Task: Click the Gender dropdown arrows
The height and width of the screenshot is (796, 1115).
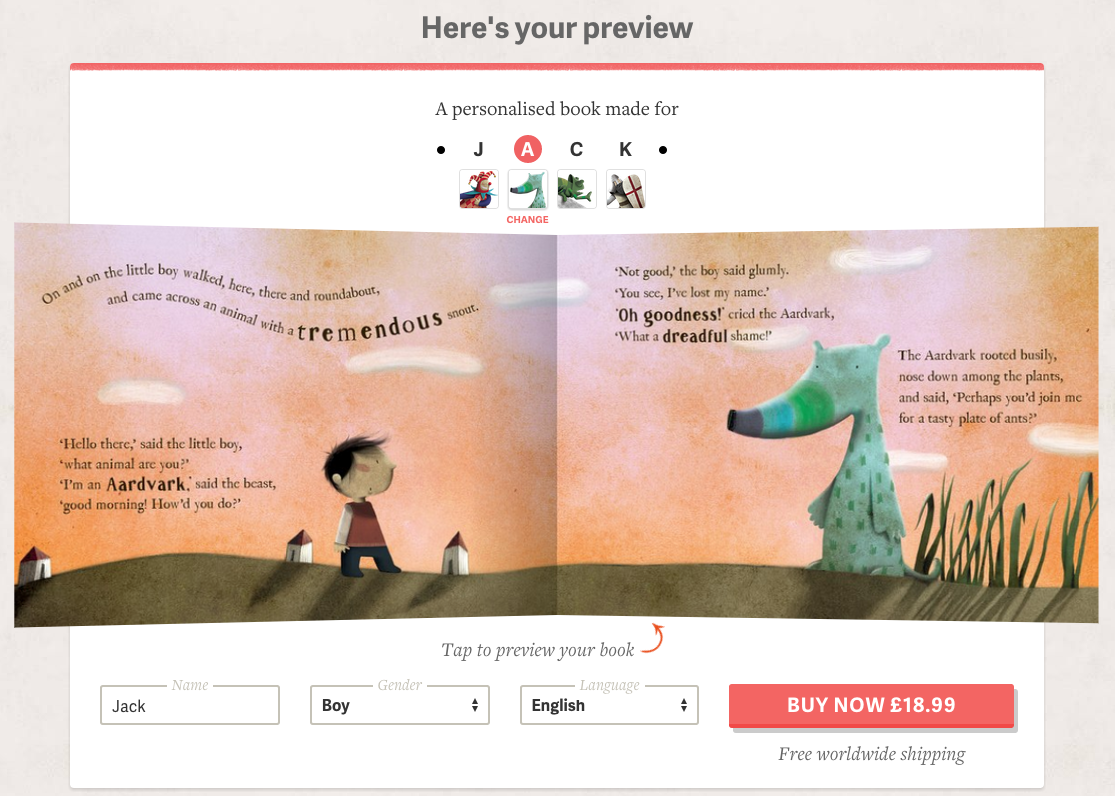Action: click(x=474, y=705)
